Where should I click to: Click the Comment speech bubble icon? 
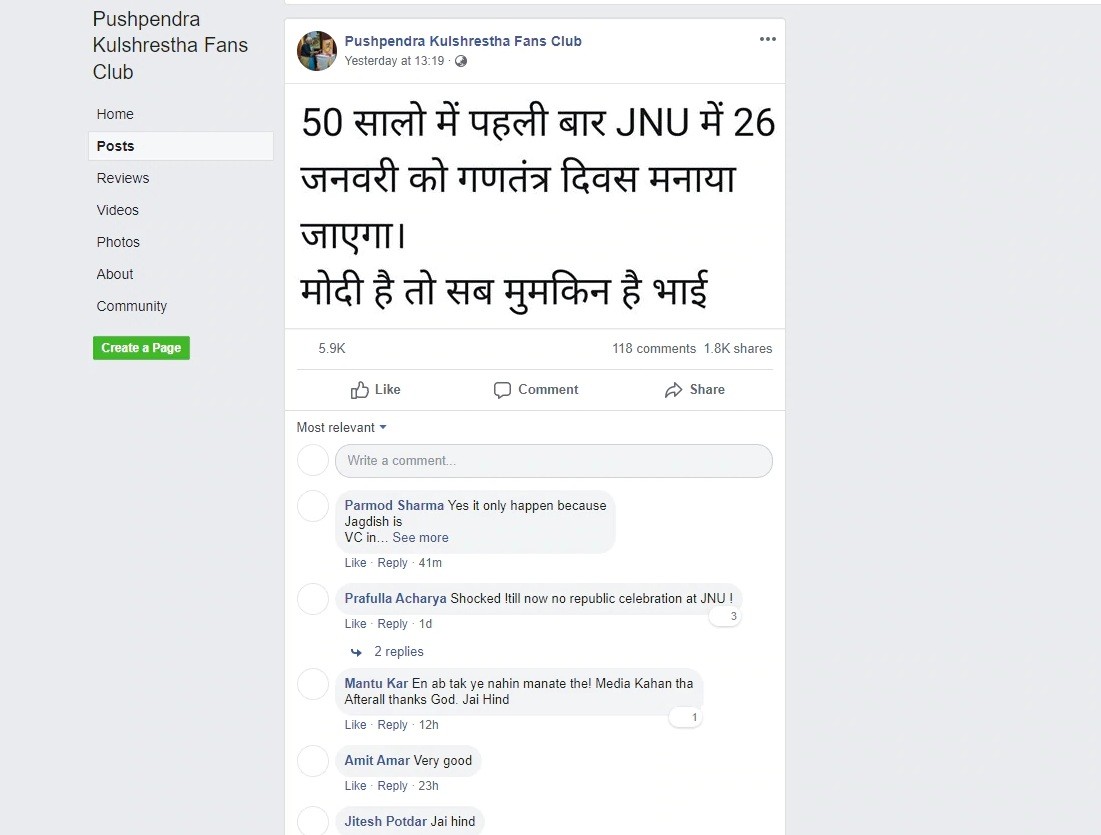tap(502, 390)
